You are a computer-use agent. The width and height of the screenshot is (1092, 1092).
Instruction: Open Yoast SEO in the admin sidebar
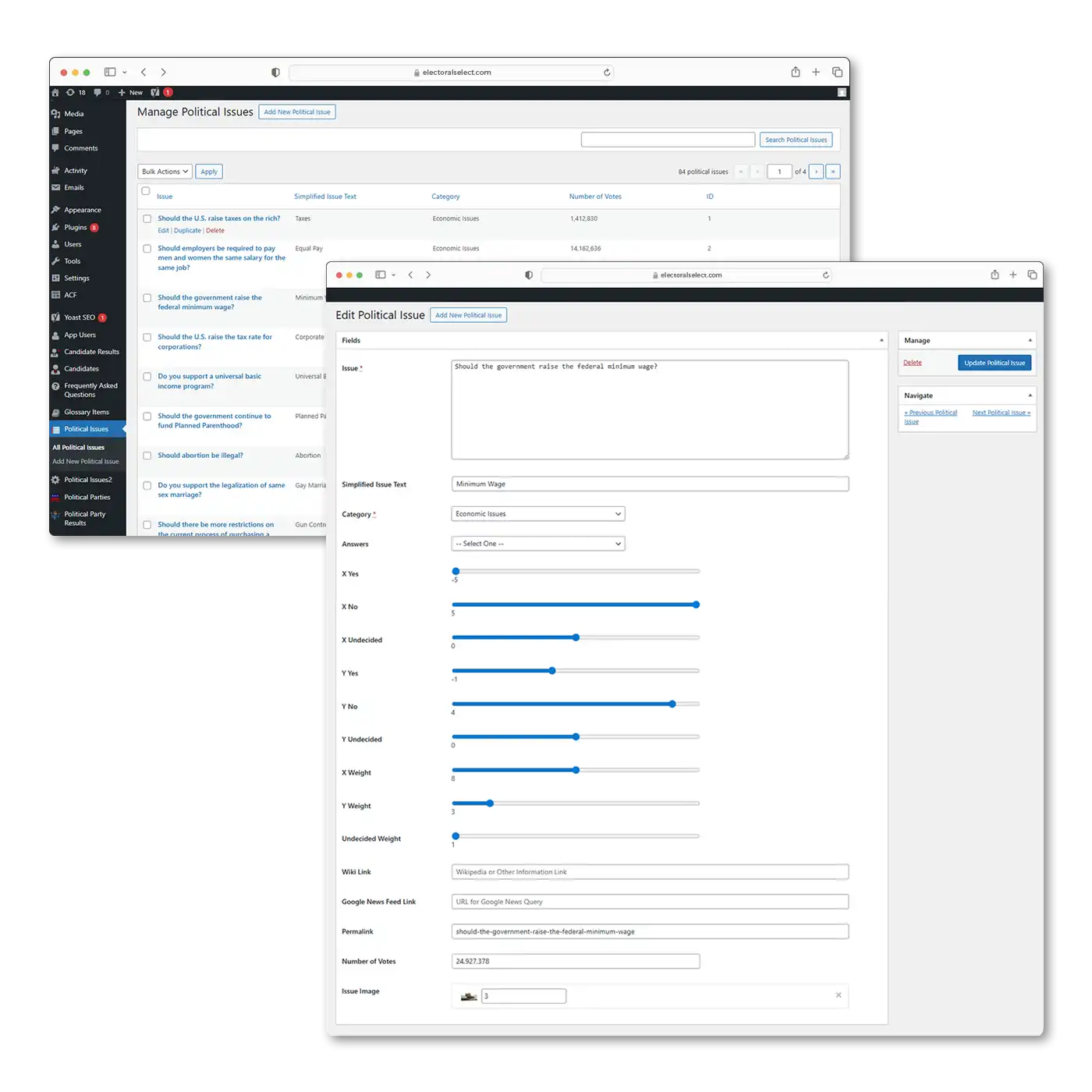point(79,317)
